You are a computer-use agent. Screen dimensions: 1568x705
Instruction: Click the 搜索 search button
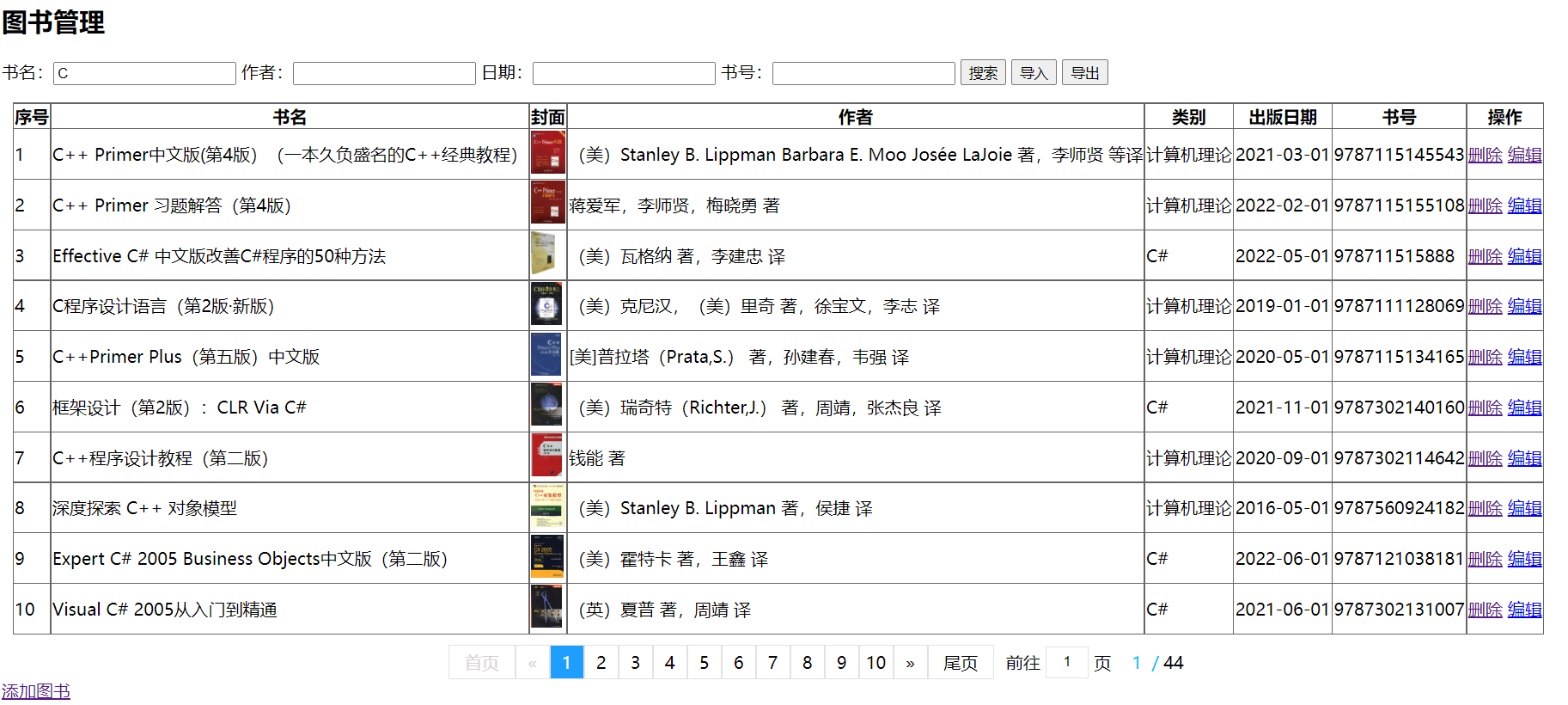click(983, 73)
